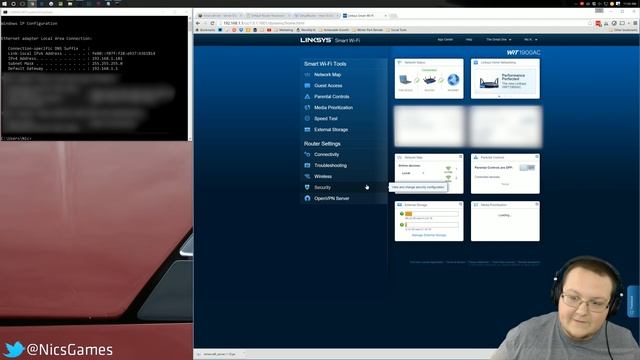This screenshot has height=360, width=640.
Task: Click the OpenVPN Server icon
Action: [307, 198]
